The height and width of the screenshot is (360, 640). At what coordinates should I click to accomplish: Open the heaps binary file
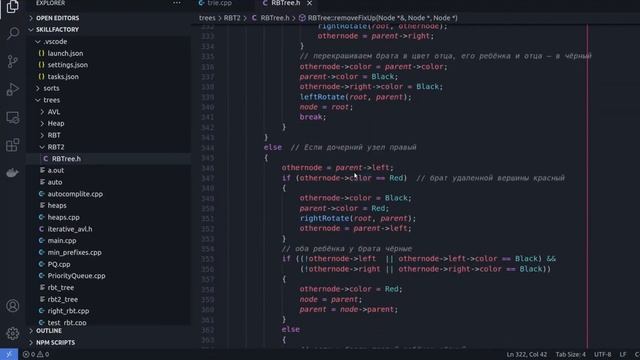pyautogui.click(x=57, y=206)
